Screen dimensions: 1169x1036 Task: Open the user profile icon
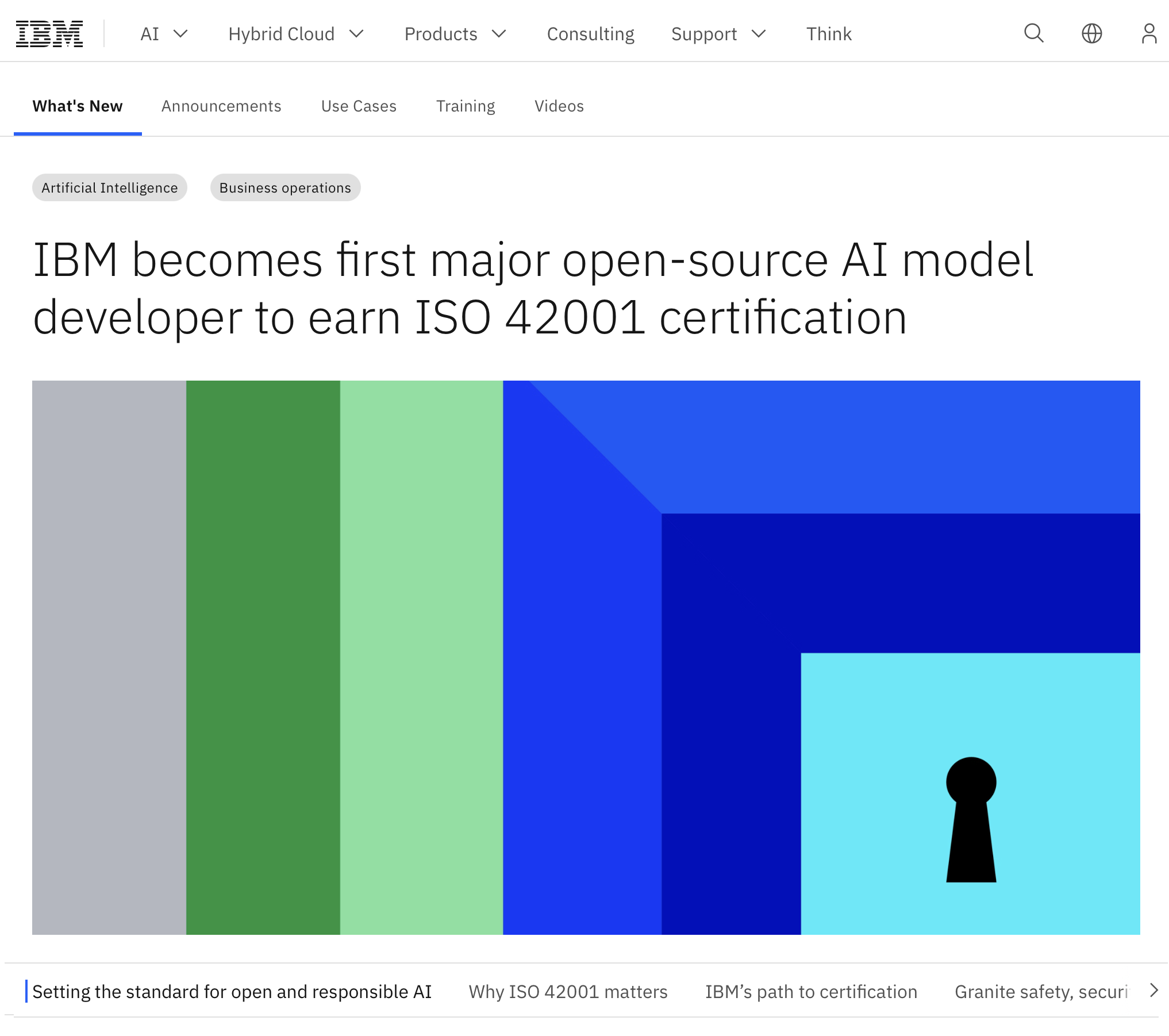tap(1149, 34)
